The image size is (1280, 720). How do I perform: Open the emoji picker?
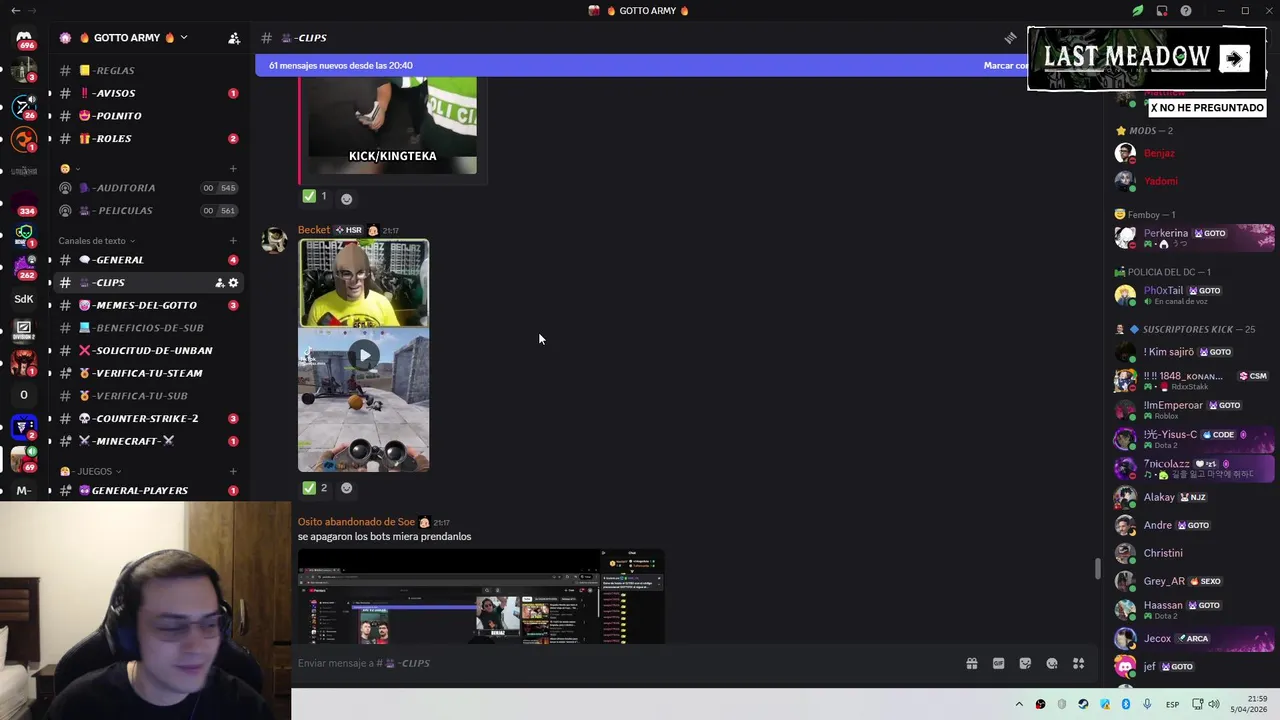(1052, 663)
